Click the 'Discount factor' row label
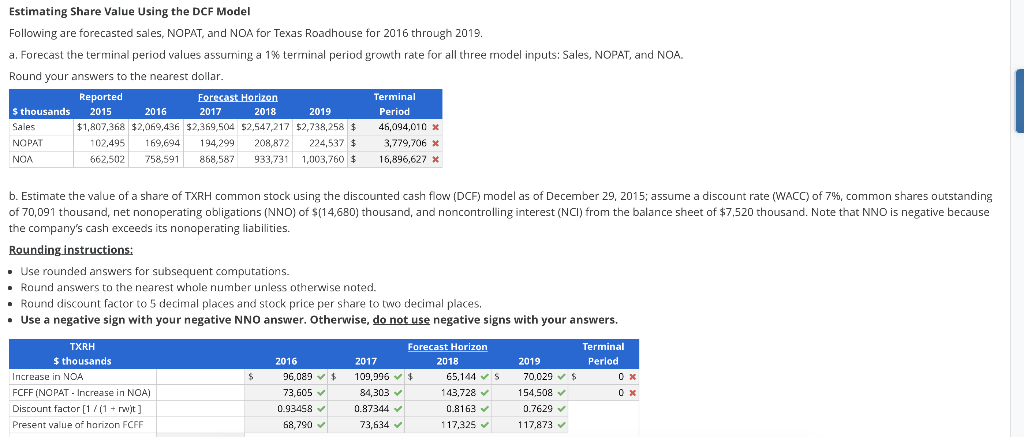Screen dimensions: 1024x437 [x=77, y=409]
